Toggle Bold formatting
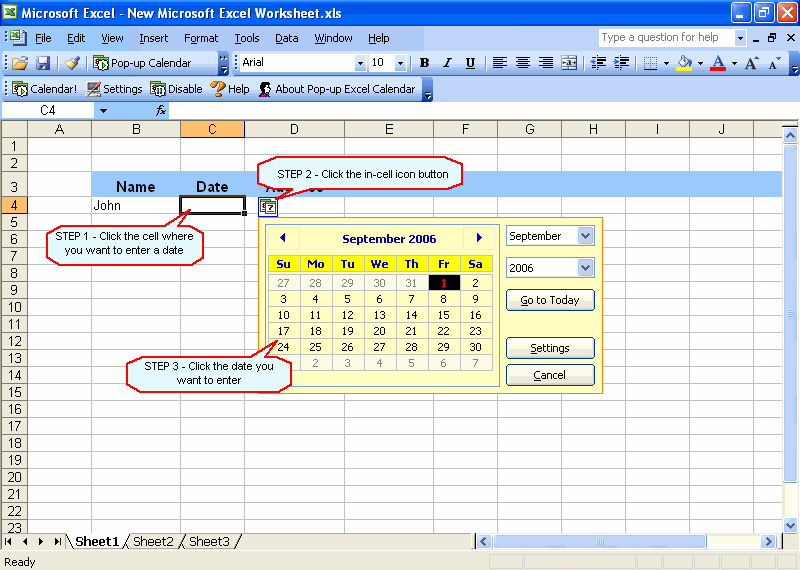 click(x=424, y=63)
